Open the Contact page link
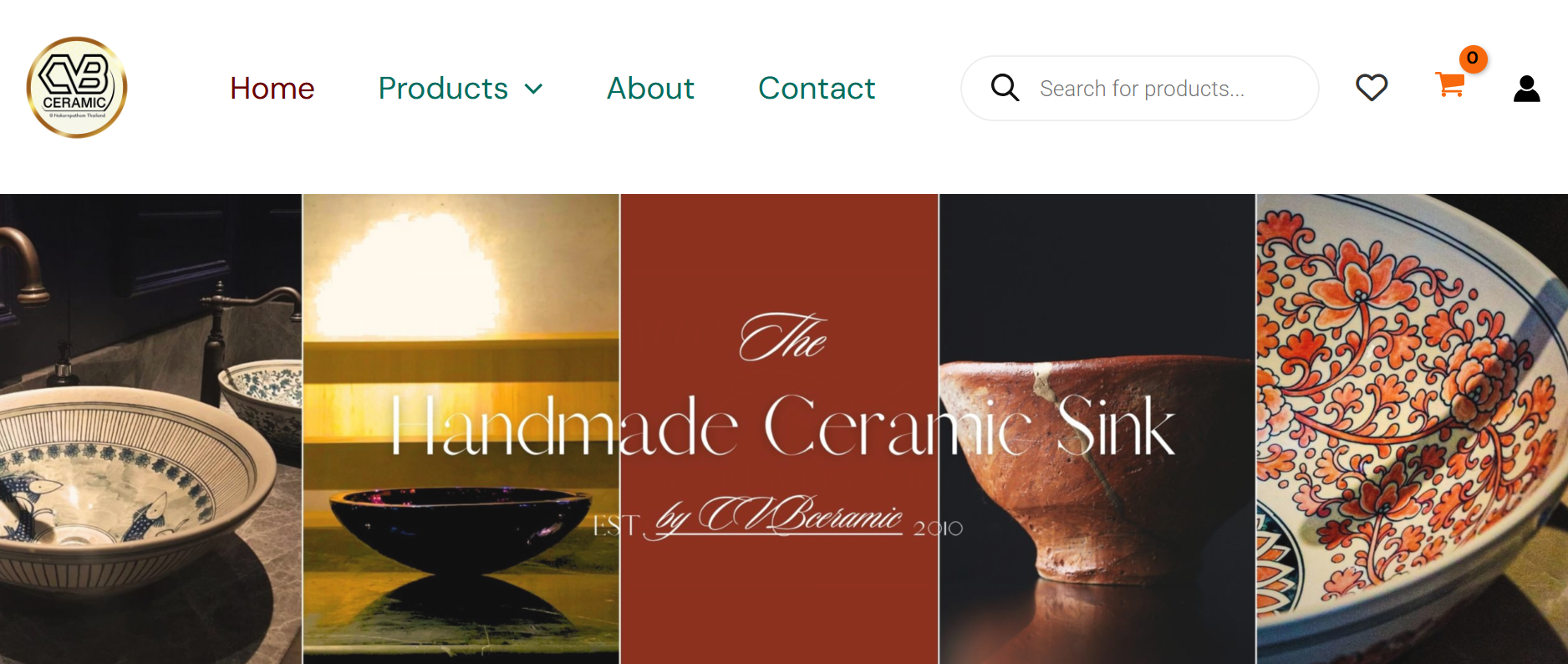This screenshot has height=664, width=1568. pos(817,88)
